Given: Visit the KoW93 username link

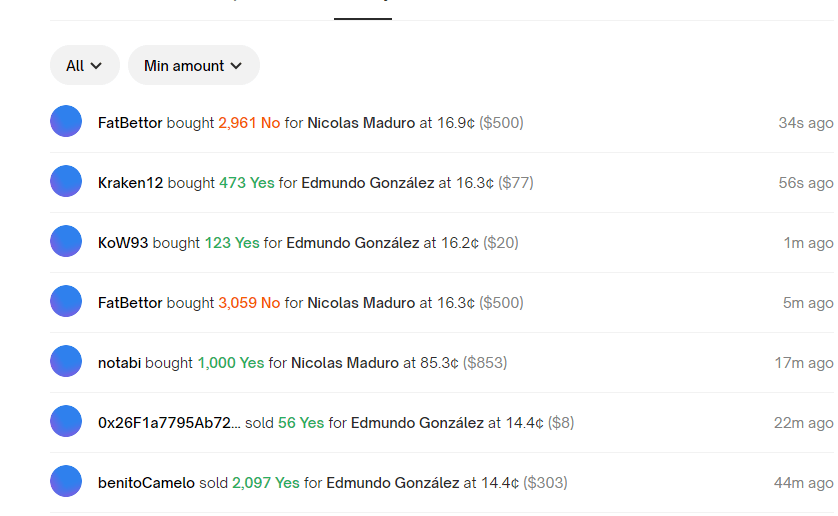Looking at the screenshot, I should (123, 243).
